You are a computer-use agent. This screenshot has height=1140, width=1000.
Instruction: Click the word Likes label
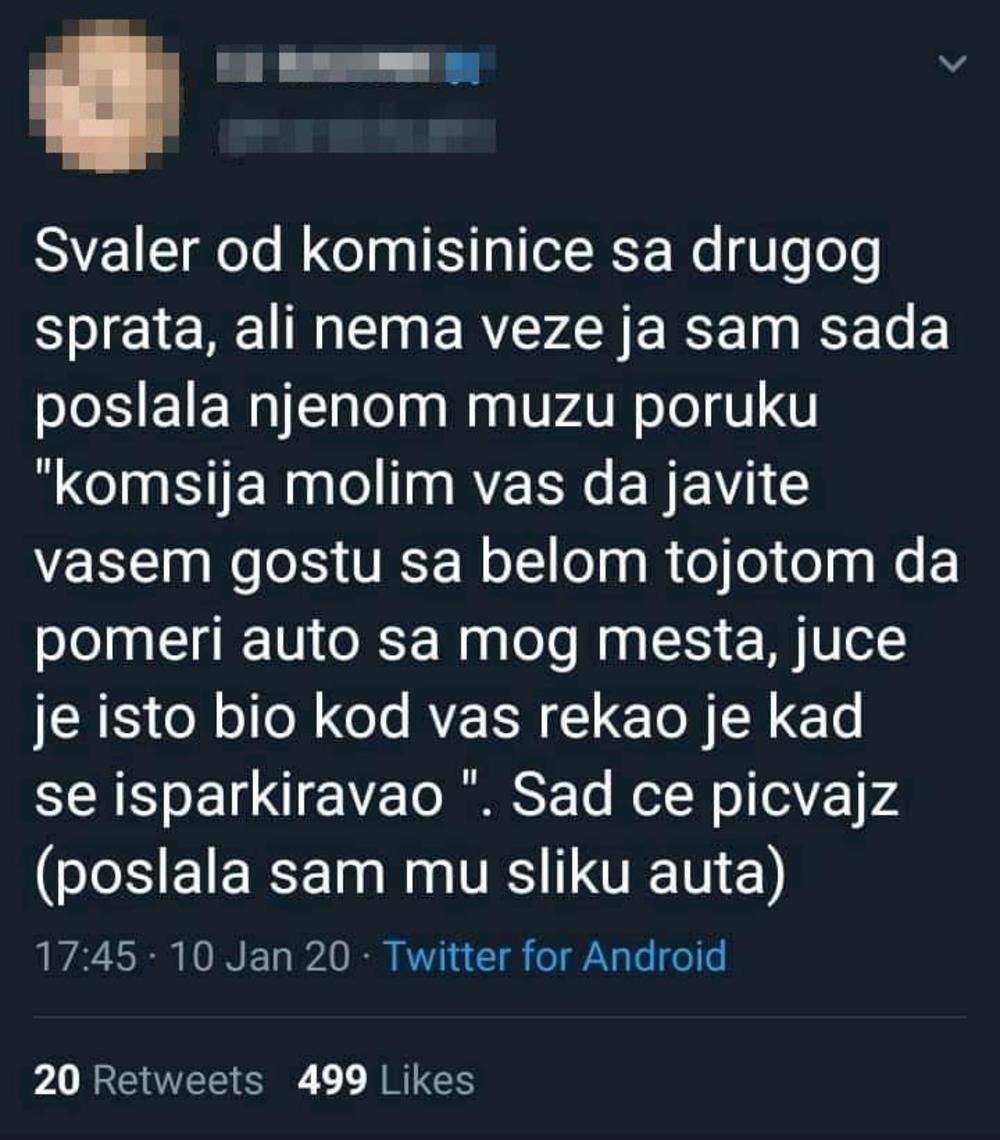tap(428, 1080)
